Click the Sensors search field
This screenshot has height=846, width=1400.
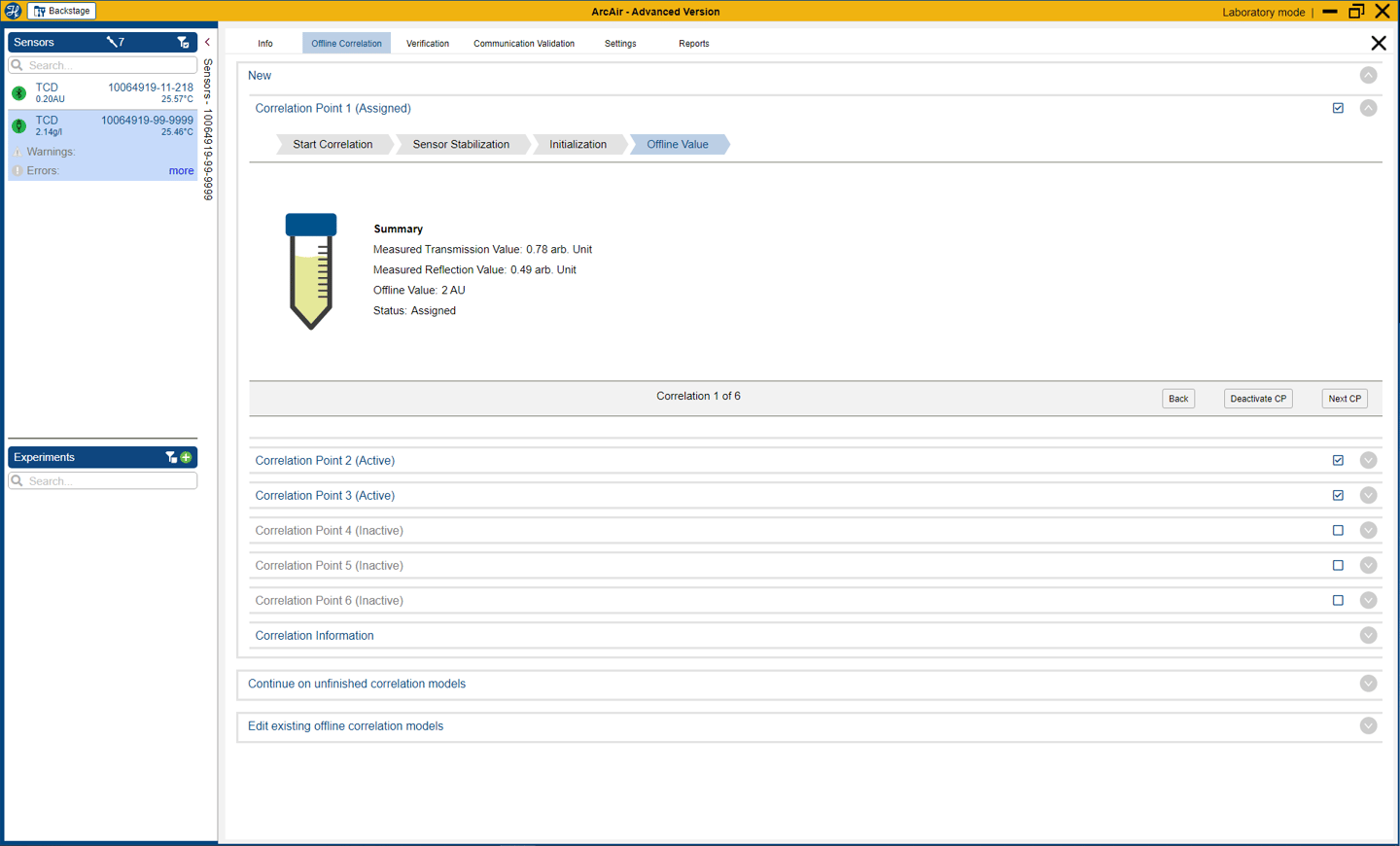click(x=103, y=65)
